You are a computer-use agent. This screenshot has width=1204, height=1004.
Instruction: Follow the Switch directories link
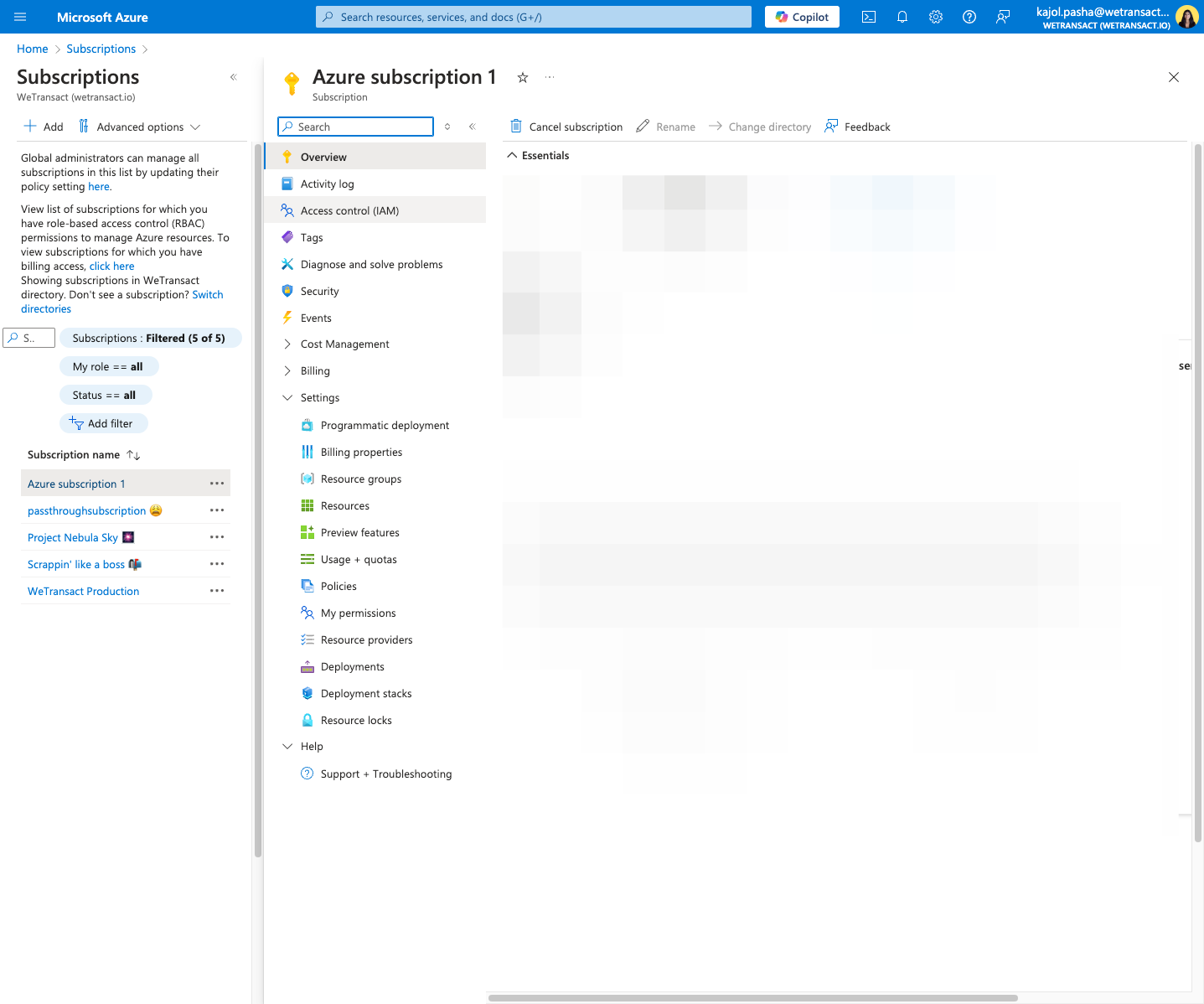(x=122, y=302)
